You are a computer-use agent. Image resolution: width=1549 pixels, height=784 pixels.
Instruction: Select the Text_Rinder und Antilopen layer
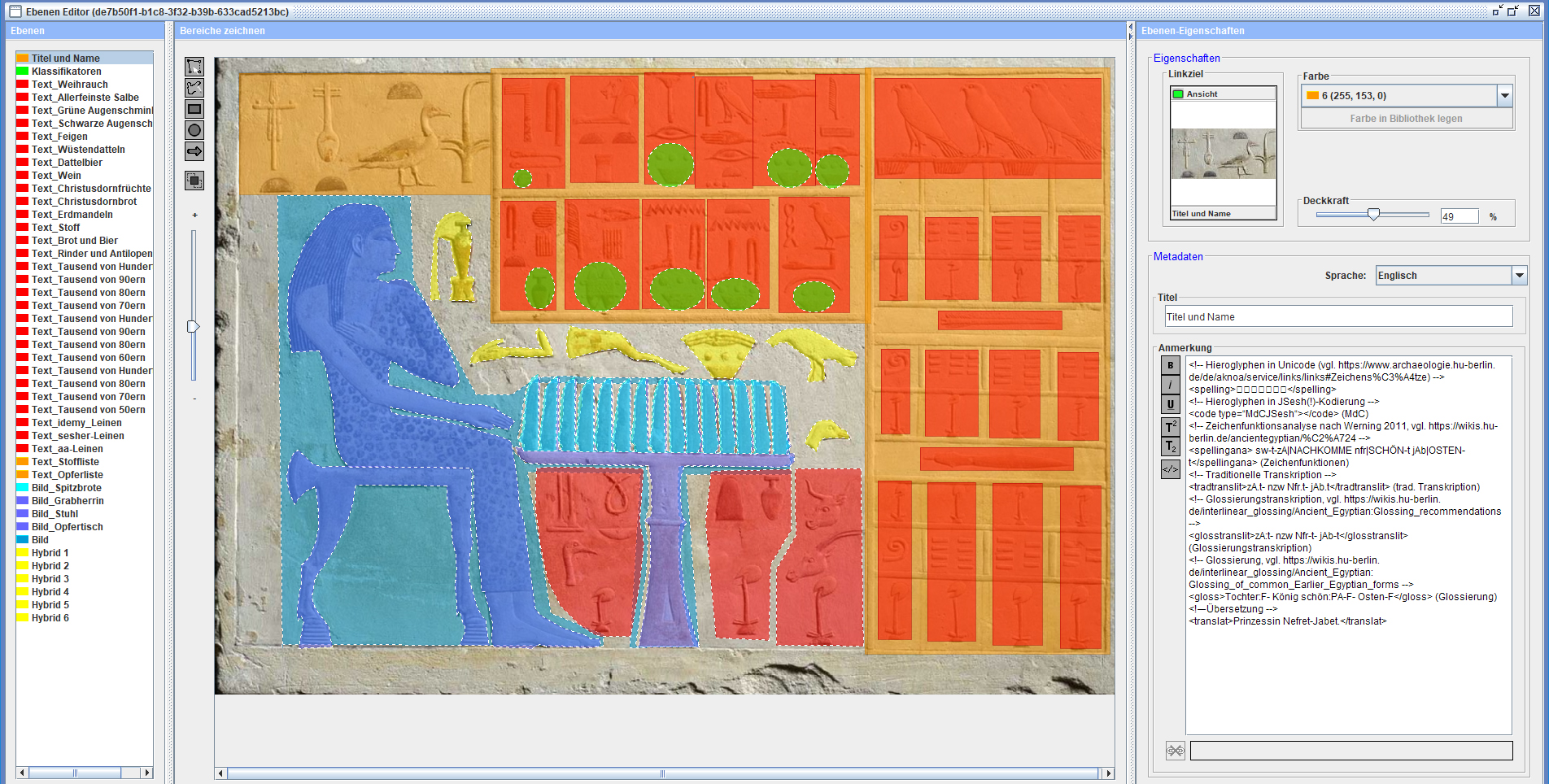(85, 254)
